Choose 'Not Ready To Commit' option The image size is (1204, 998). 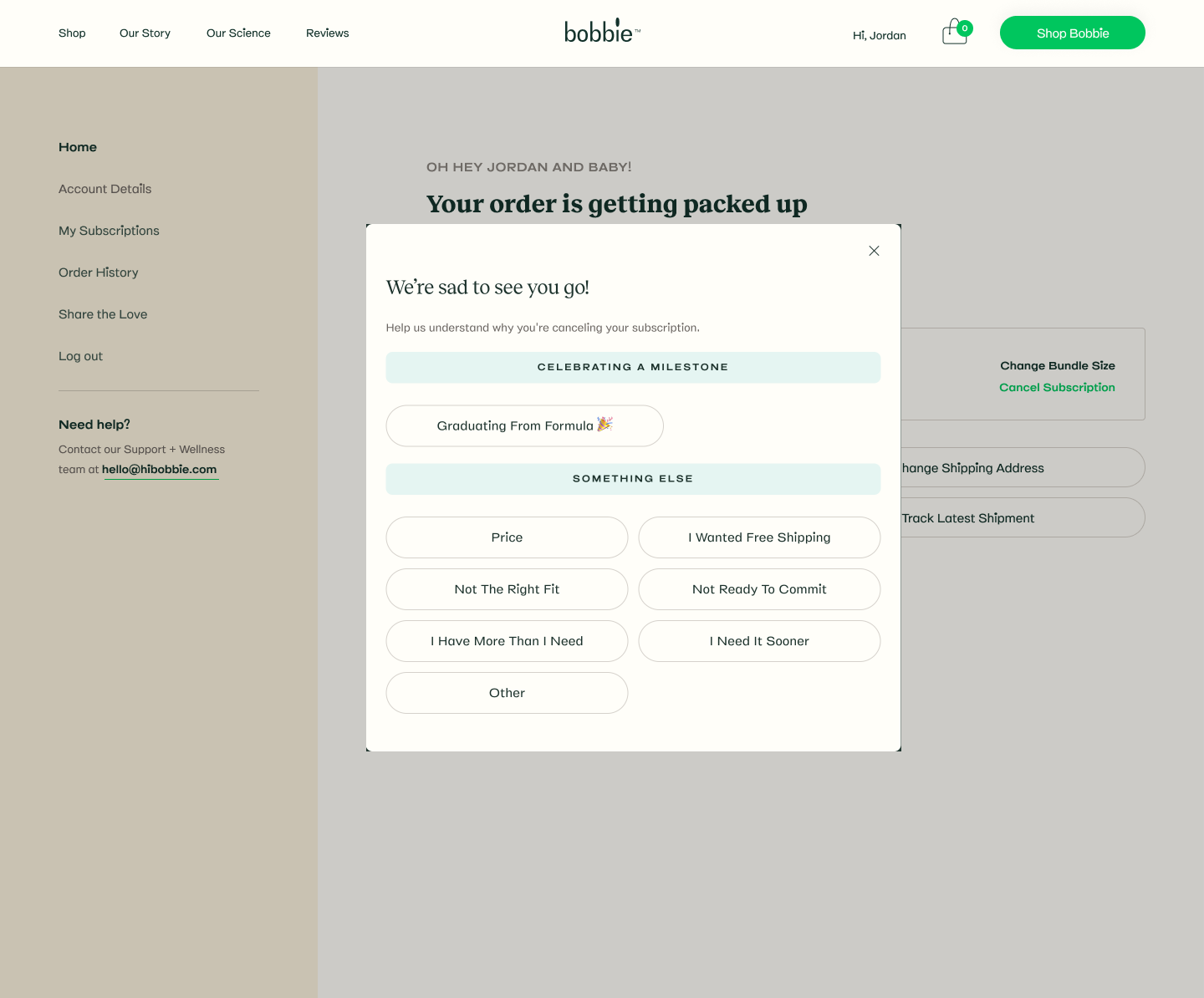click(759, 589)
